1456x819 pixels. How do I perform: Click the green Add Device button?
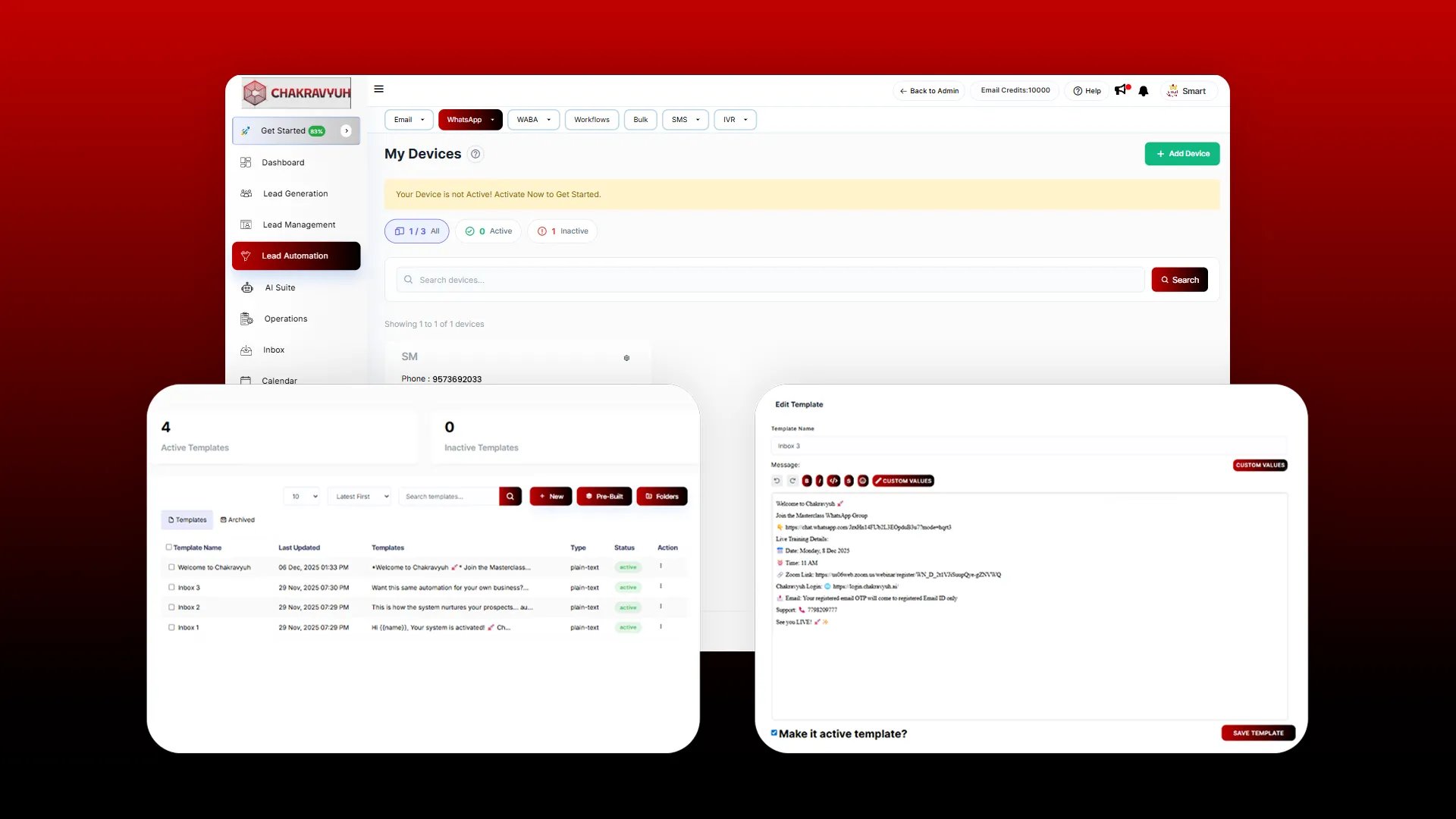[1182, 154]
